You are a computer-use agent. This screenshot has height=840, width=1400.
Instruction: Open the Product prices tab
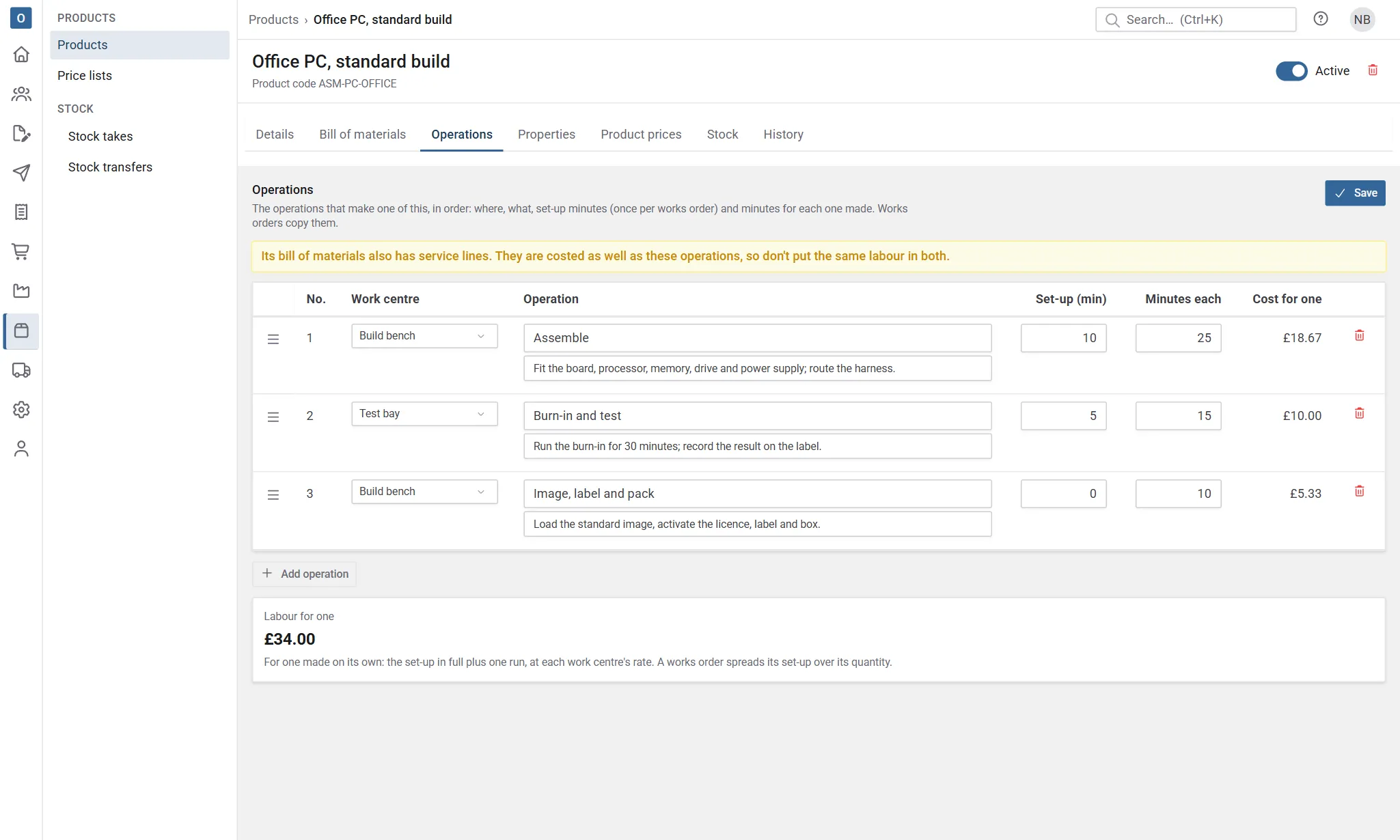tap(641, 135)
